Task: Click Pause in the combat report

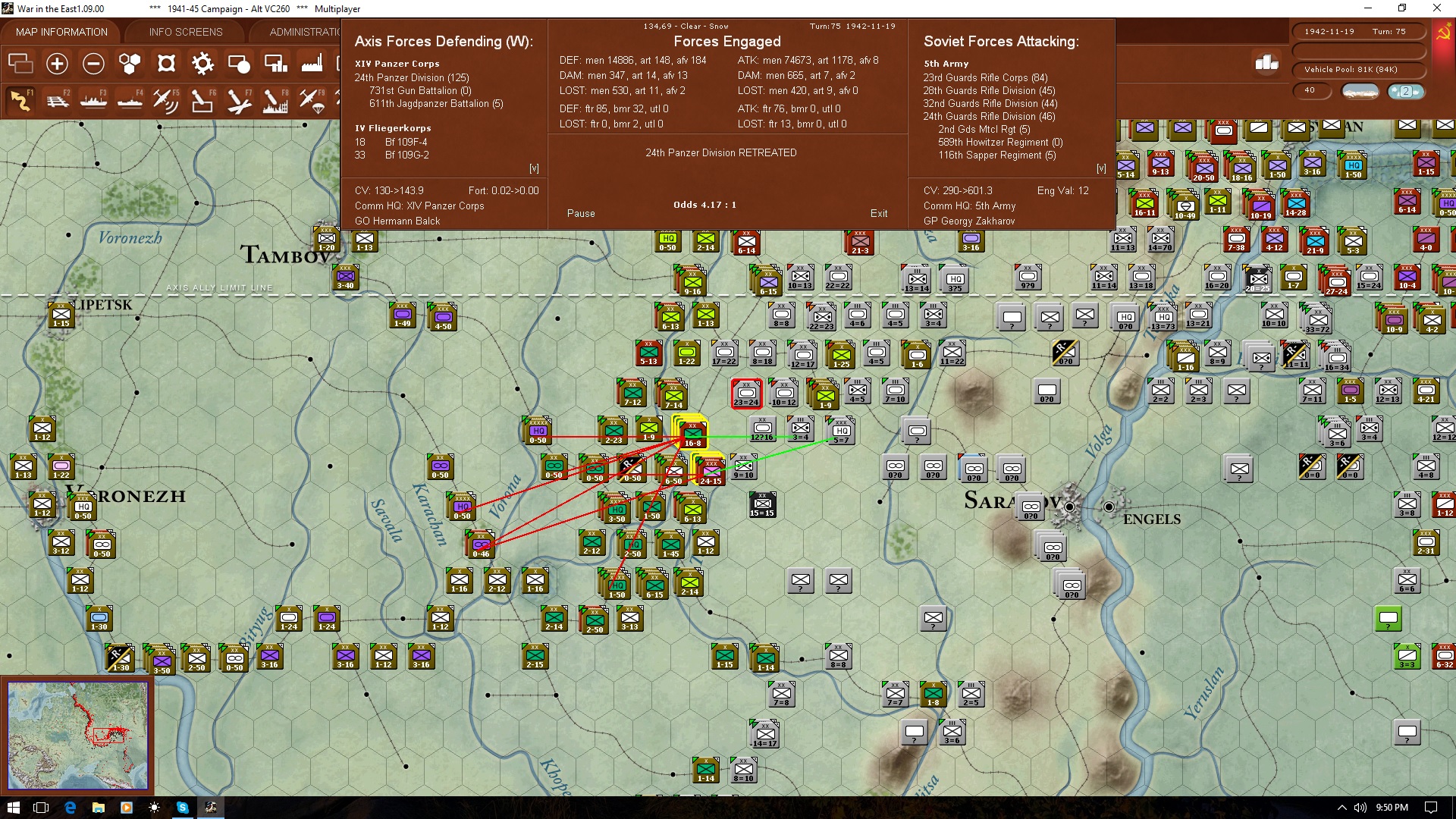Action: (581, 214)
